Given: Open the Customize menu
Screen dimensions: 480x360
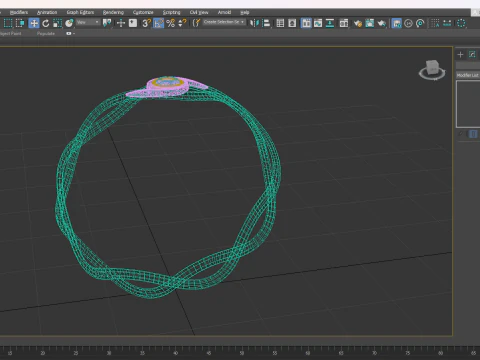Looking at the screenshot, I should pos(143,12).
